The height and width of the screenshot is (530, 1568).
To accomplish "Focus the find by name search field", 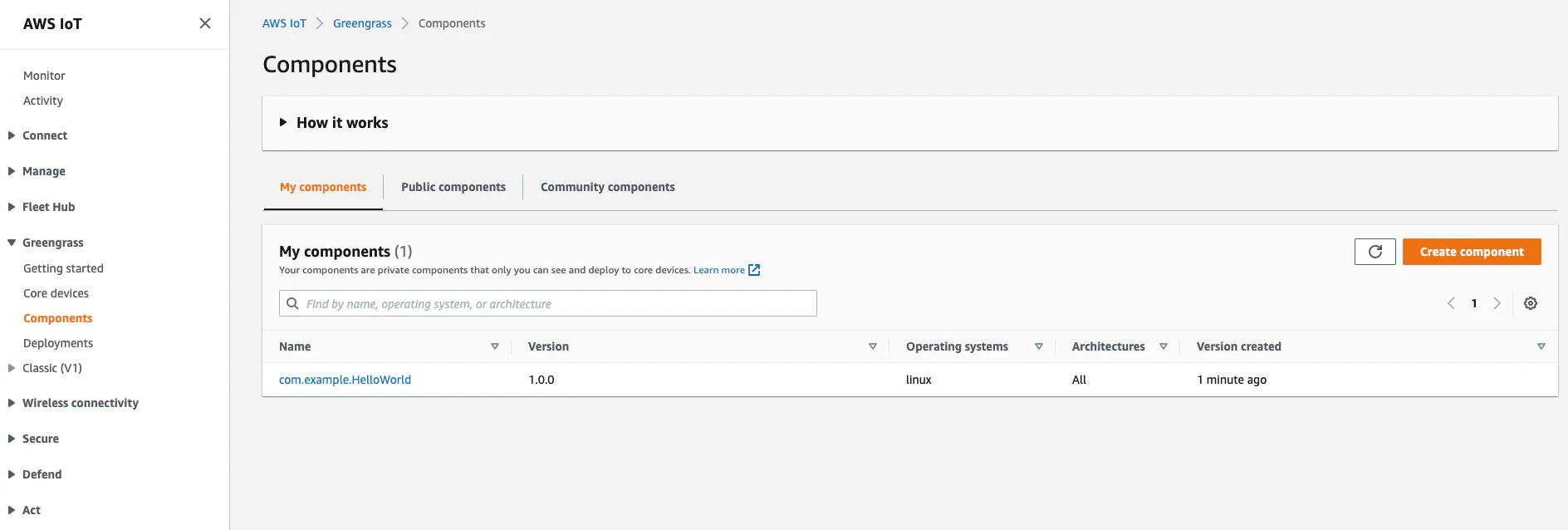I will pos(548,303).
